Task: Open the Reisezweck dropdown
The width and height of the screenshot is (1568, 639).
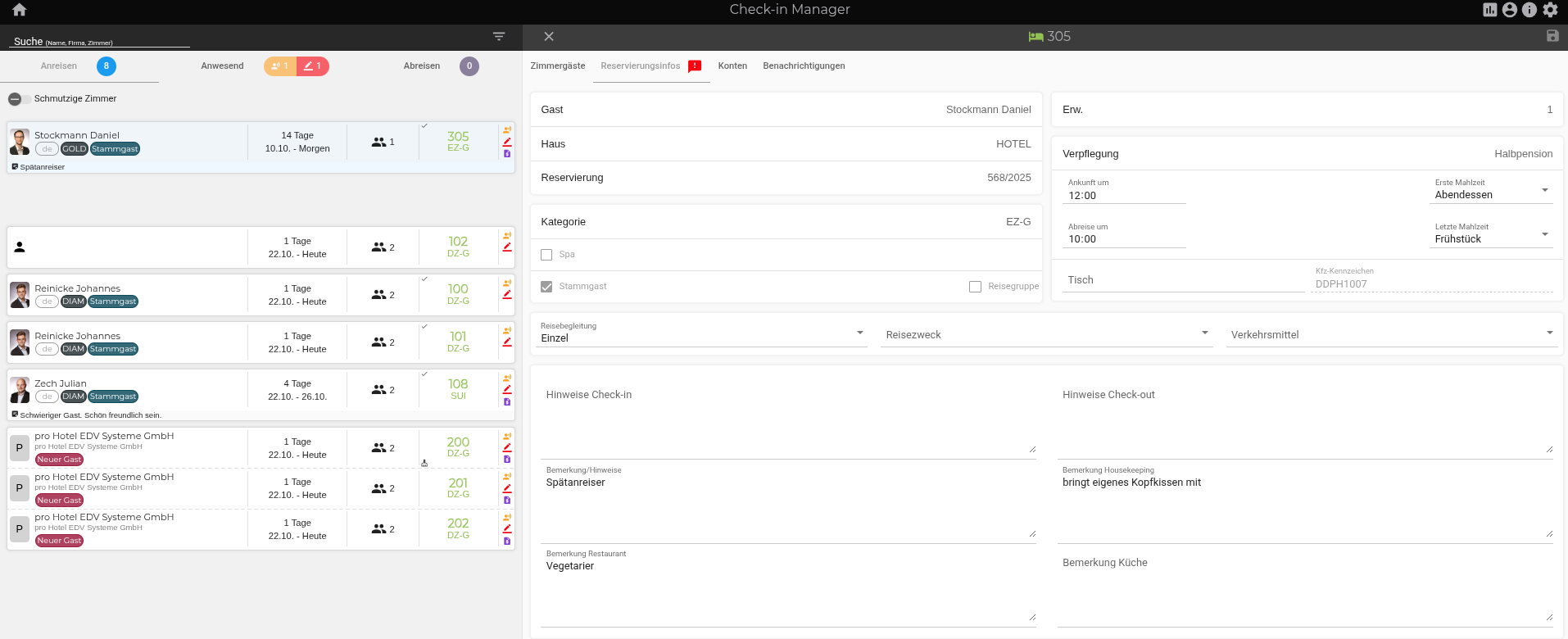Action: 1046,334
